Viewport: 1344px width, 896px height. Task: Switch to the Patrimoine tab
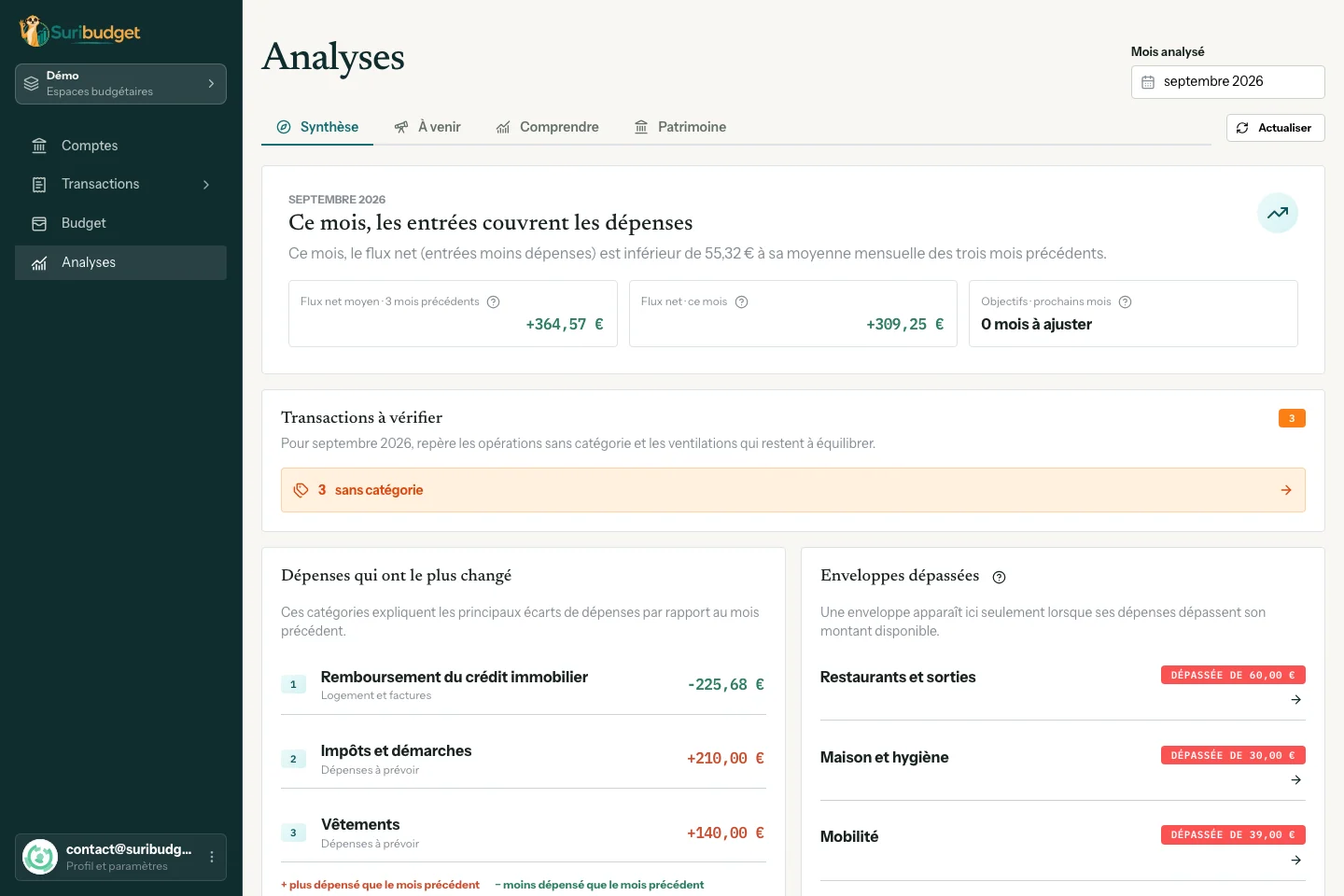tap(679, 127)
